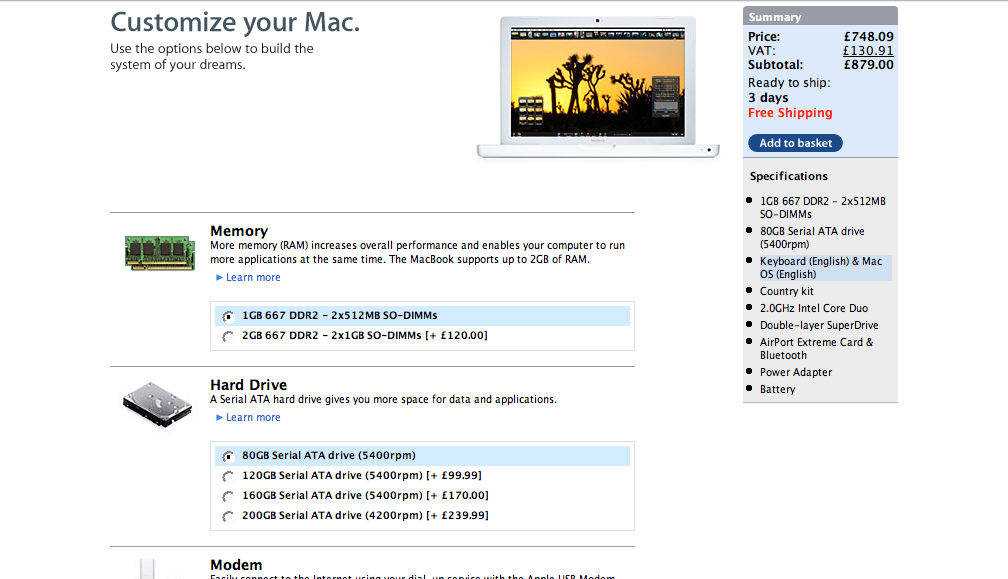Click Double-layer SuperDrive specification item
The height and width of the screenshot is (579, 1008).
(819, 325)
